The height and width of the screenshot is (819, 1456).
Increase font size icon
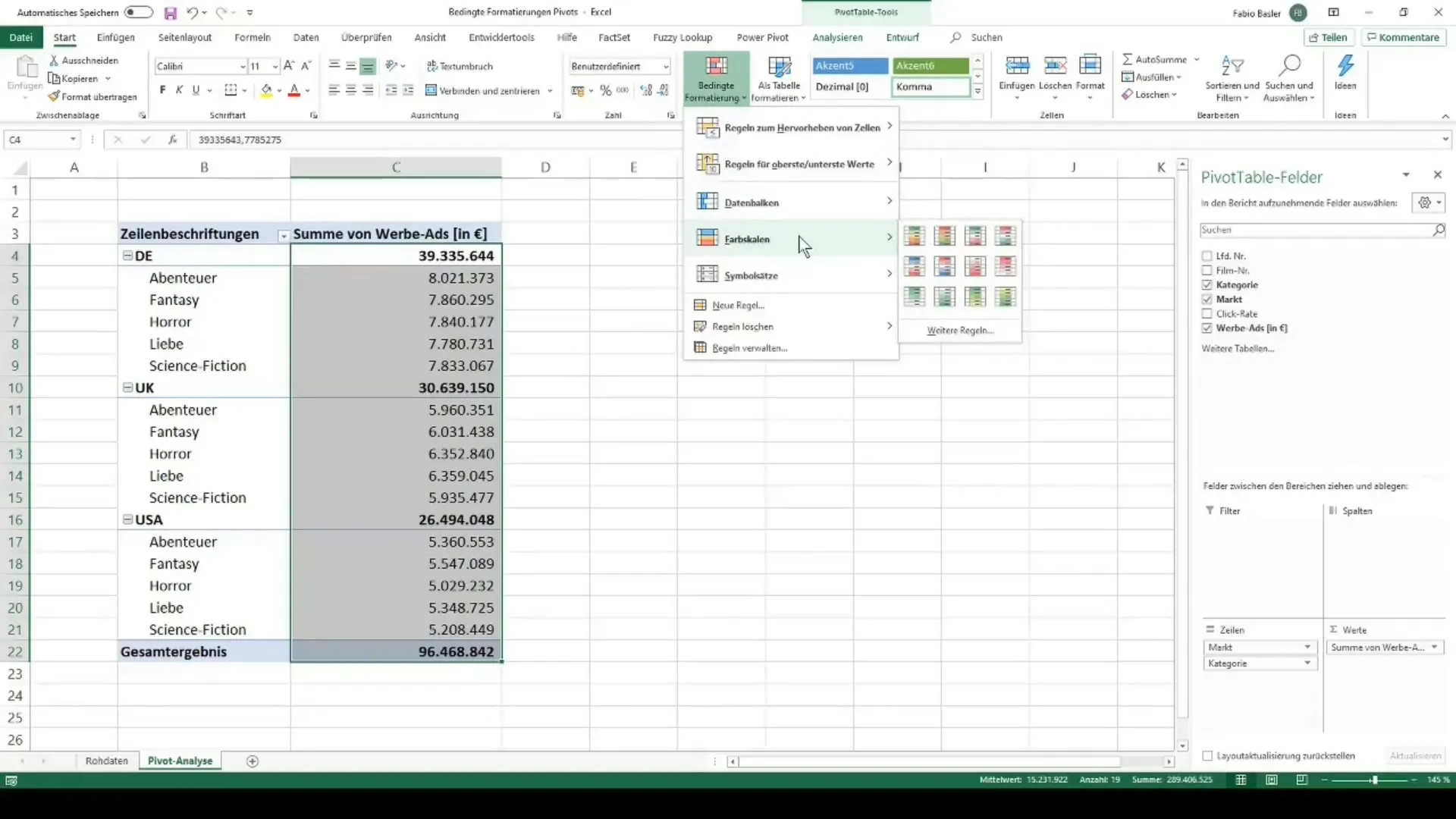[289, 66]
